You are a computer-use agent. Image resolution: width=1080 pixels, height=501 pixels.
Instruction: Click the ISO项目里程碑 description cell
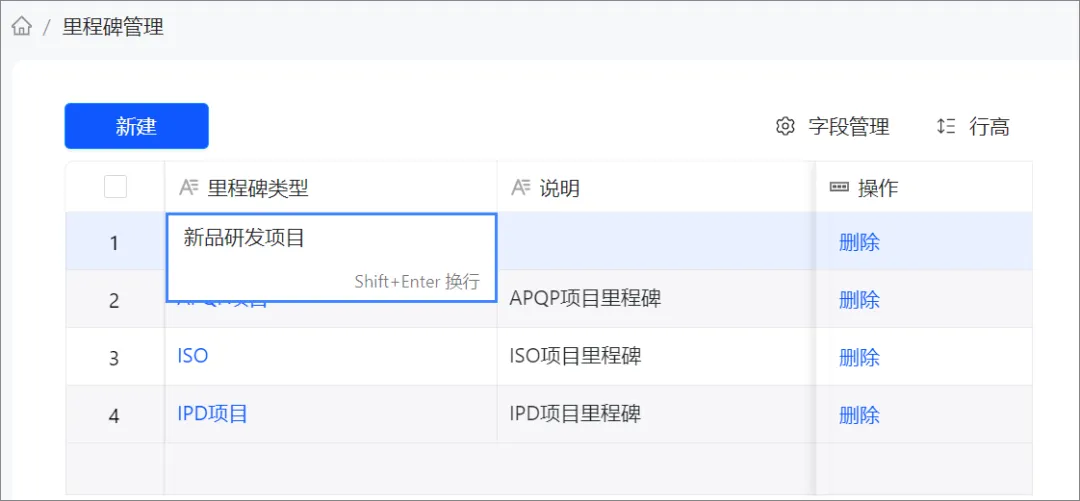pos(656,356)
